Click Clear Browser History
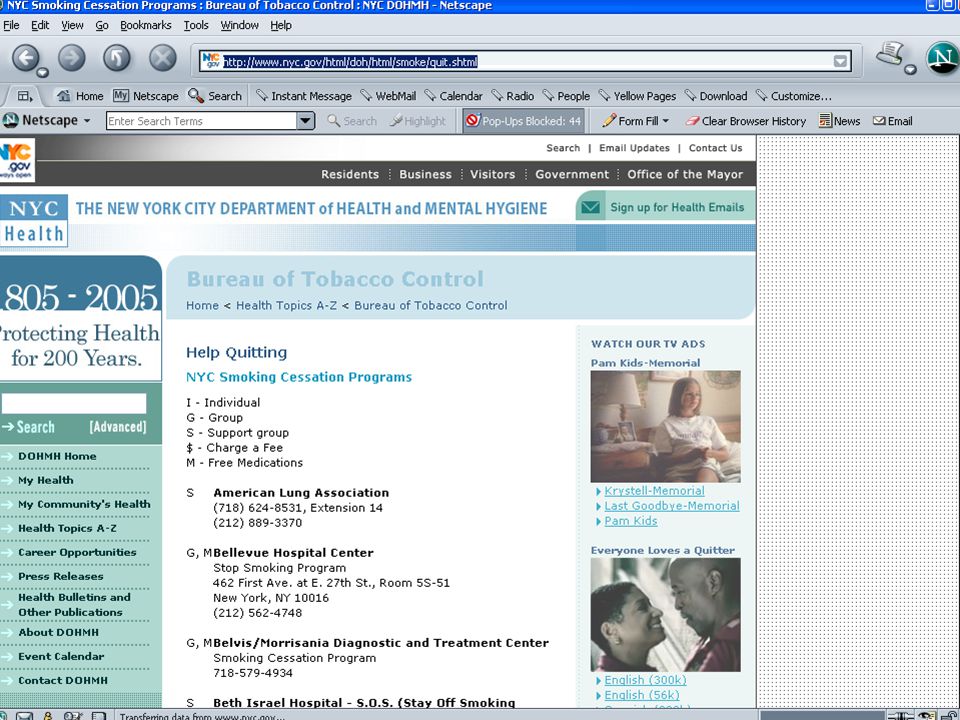 (x=746, y=121)
